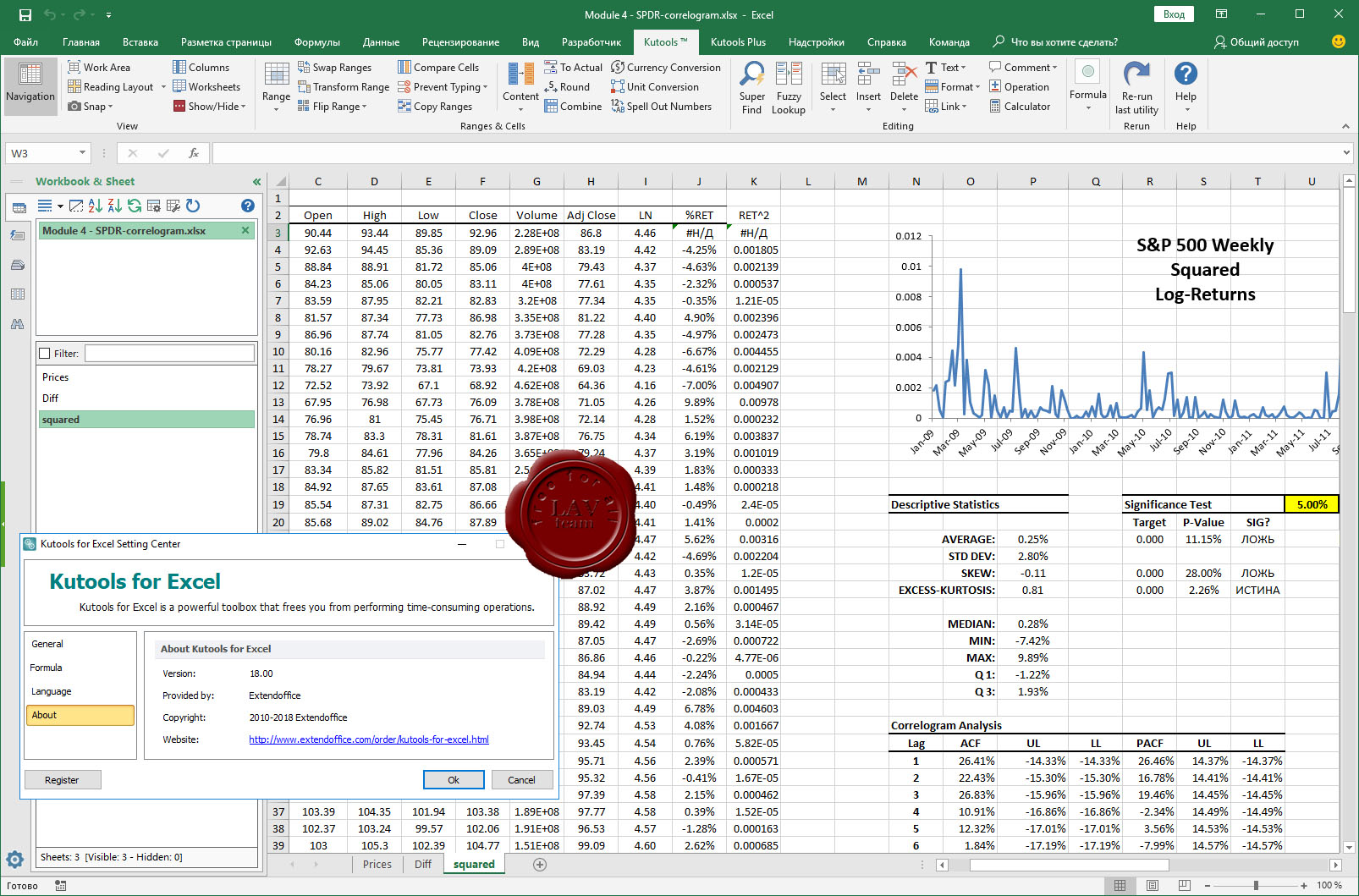Save the workbook with the title bar disk icon
Screen dimensions: 1359x896
pyautogui.click(x=25, y=15)
